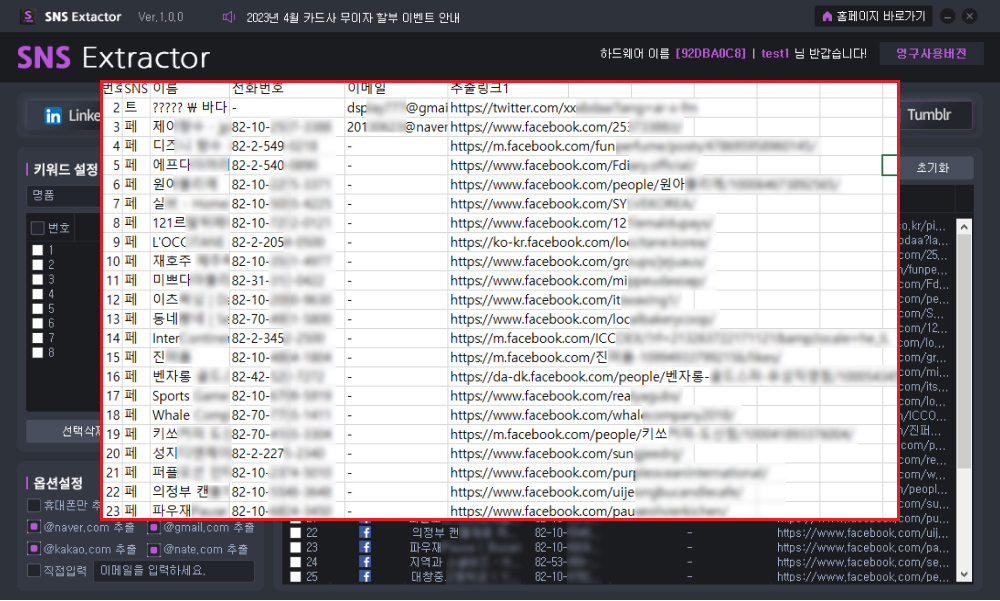
Task: Click the 추출링크1 column header in the spreadsheet
Action: pos(480,89)
